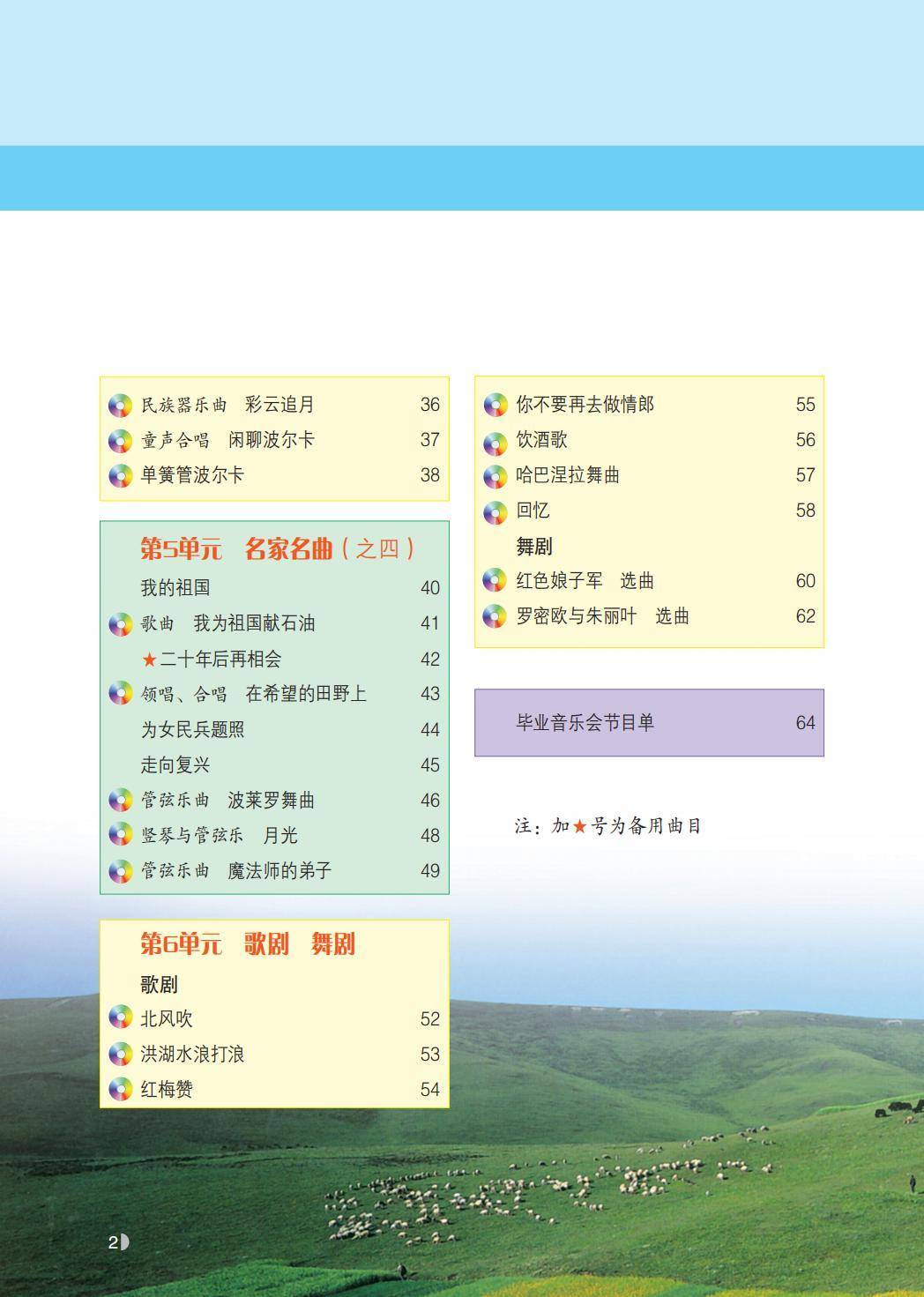Click page number 38 for 单簧管波尔卡
Screen dimensions: 924x1297
pos(429,475)
